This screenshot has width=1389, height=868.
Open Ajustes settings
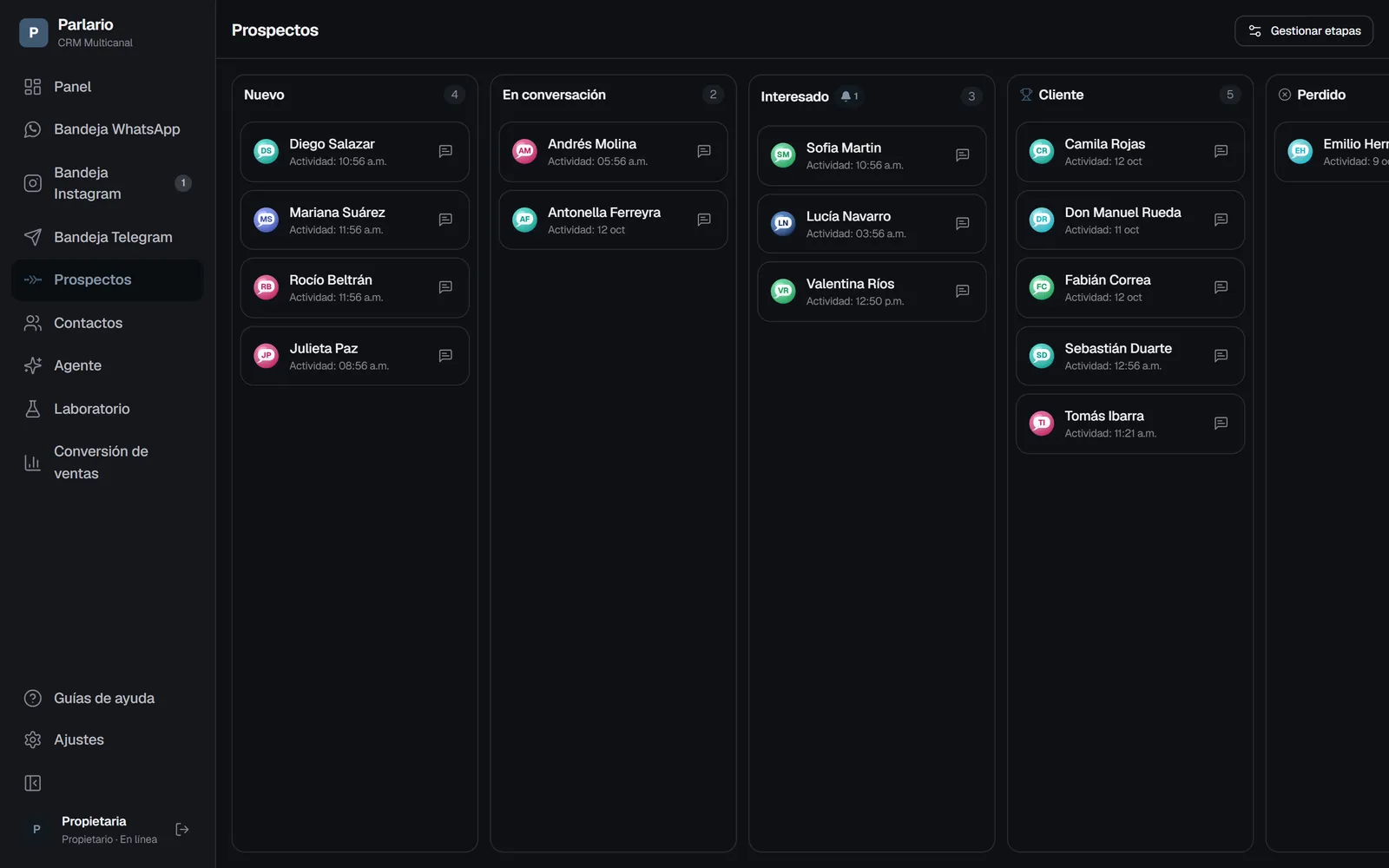(x=108, y=740)
